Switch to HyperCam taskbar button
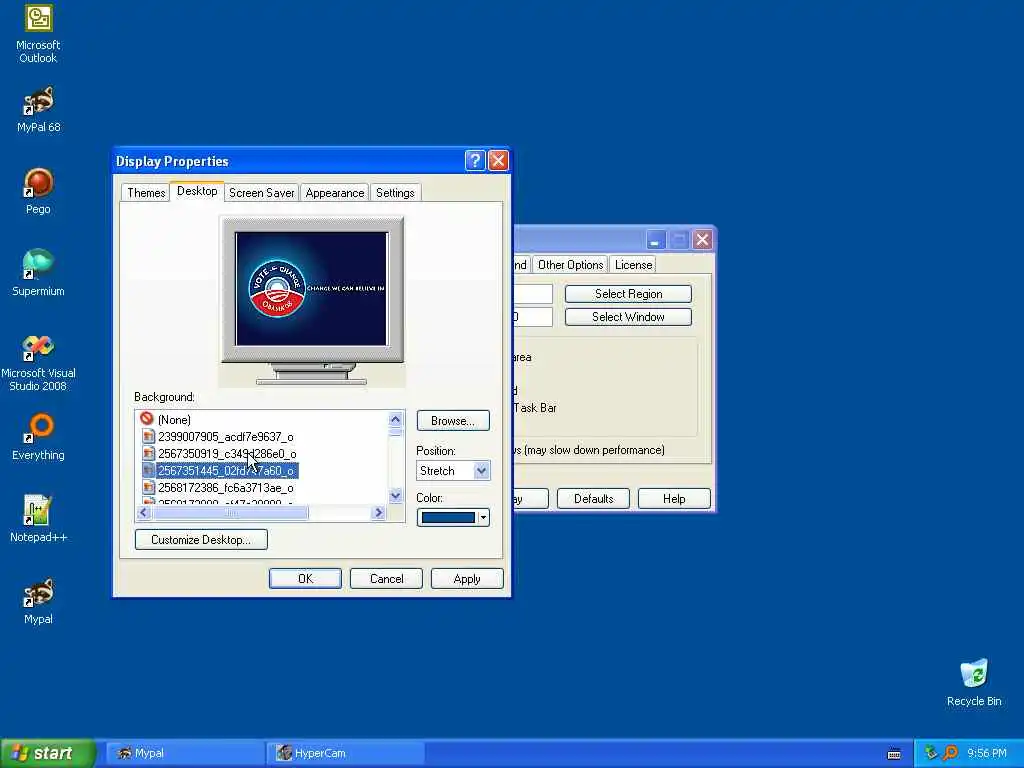Viewport: 1024px width, 768px height. click(346, 753)
